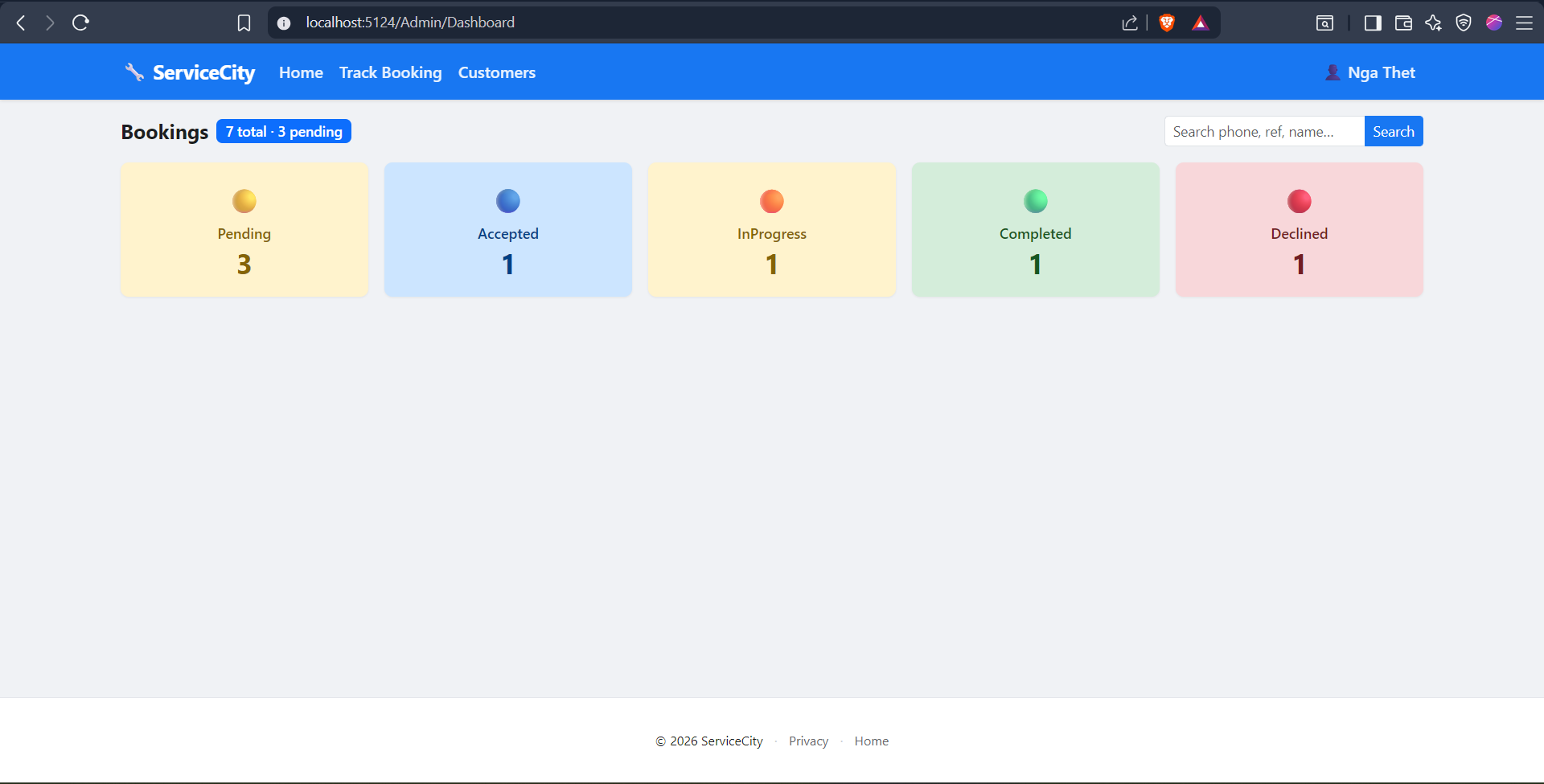
Task: Click the Pending card label
Action: [x=244, y=234]
